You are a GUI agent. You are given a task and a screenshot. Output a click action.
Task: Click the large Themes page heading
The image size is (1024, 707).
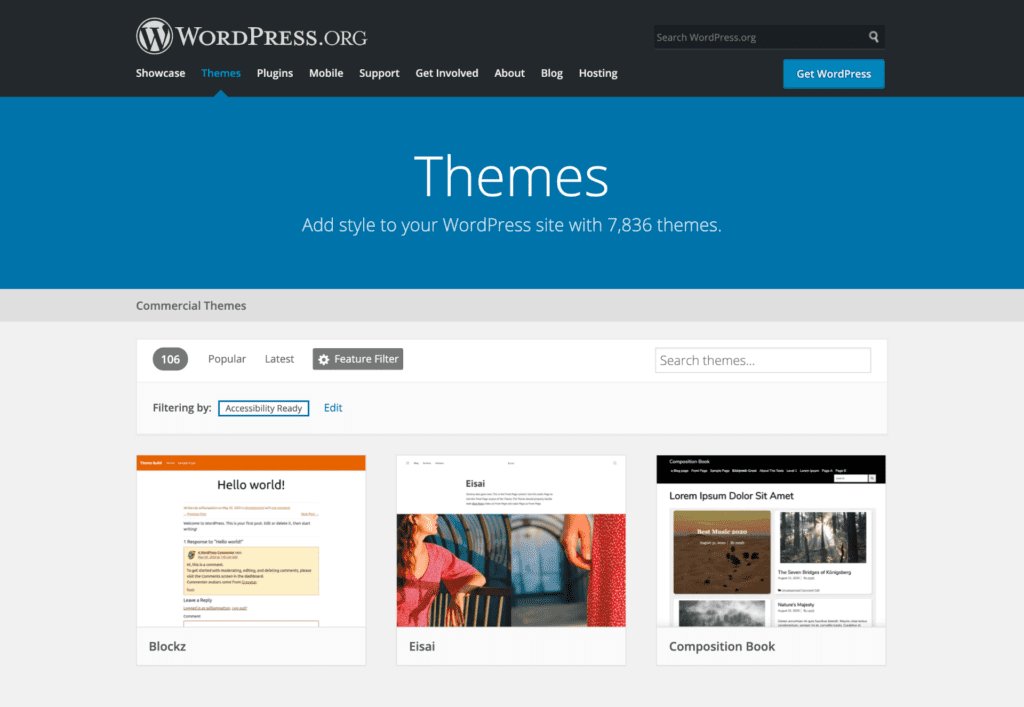coord(511,176)
